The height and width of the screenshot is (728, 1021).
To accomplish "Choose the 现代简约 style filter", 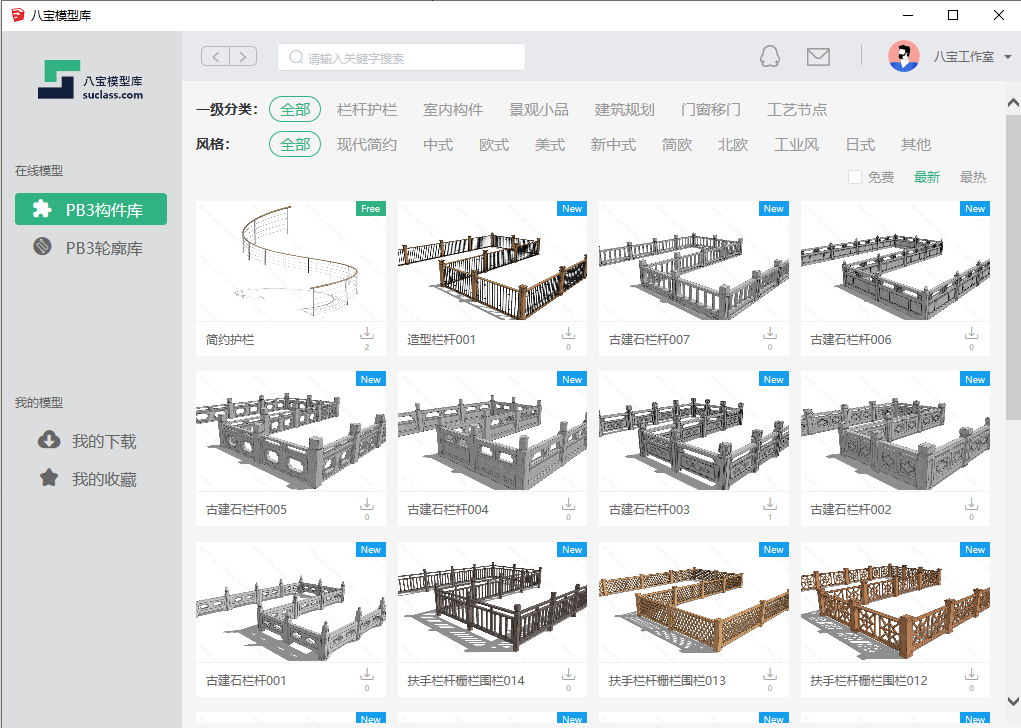I will pyautogui.click(x=367, y=145).
